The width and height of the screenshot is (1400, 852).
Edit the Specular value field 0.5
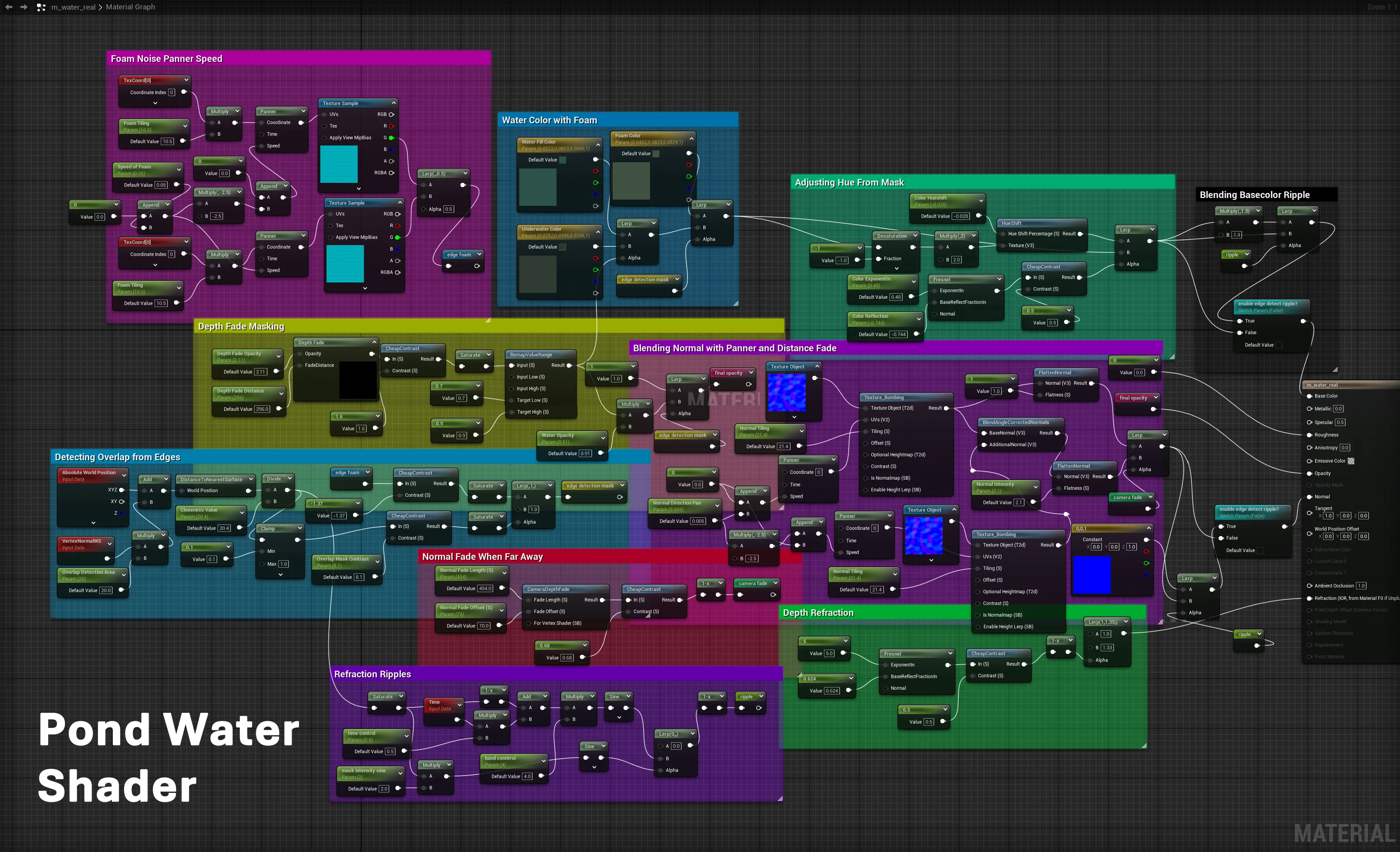(x=1340, y=422)
